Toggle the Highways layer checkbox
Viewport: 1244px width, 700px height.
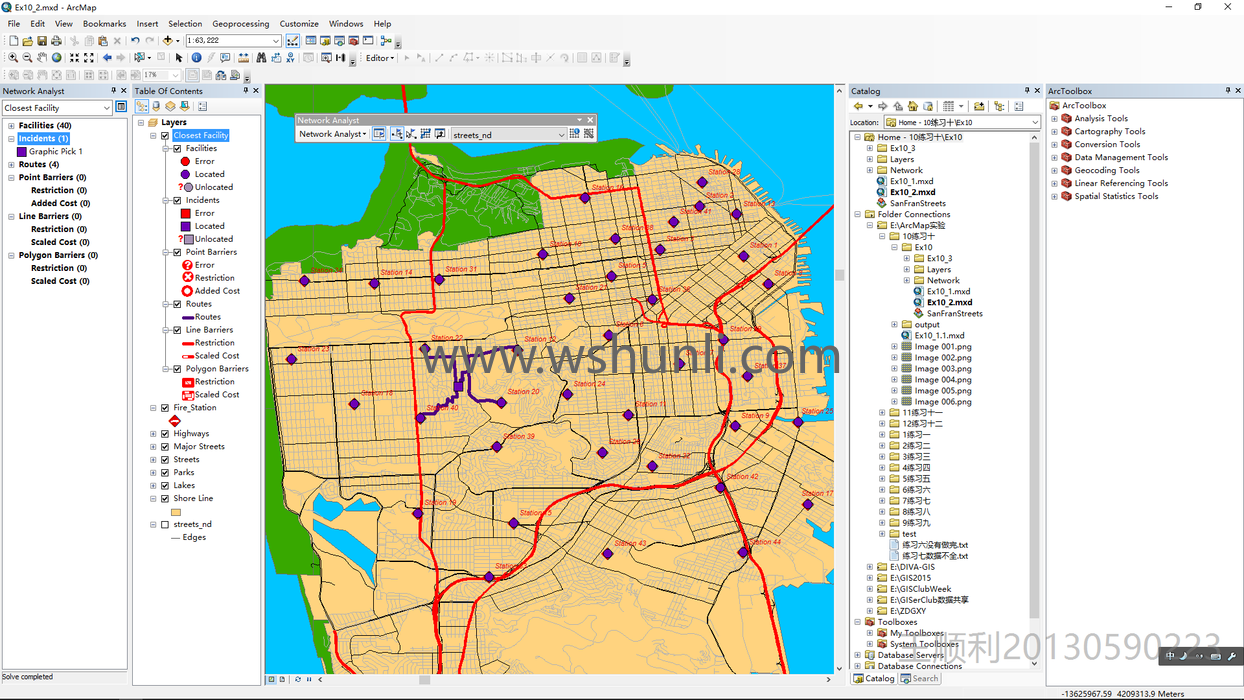tap(165, 434)
